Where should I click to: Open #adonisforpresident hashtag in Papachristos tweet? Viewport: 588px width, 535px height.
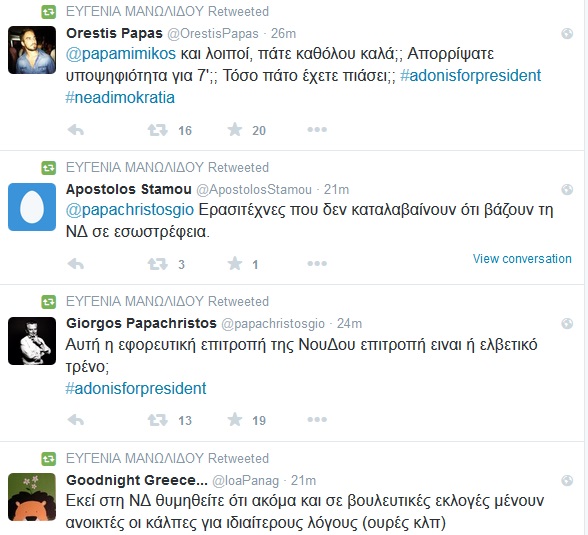pyautogui.click(x=136, y=388)
